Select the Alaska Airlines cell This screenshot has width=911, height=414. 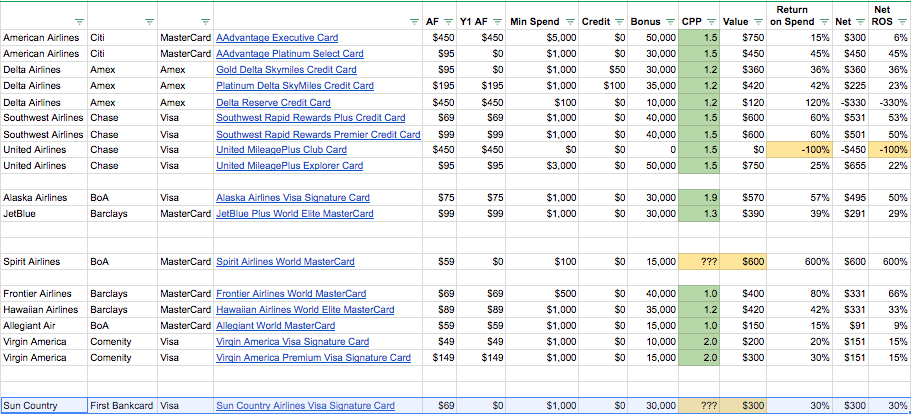click(44, 198)
